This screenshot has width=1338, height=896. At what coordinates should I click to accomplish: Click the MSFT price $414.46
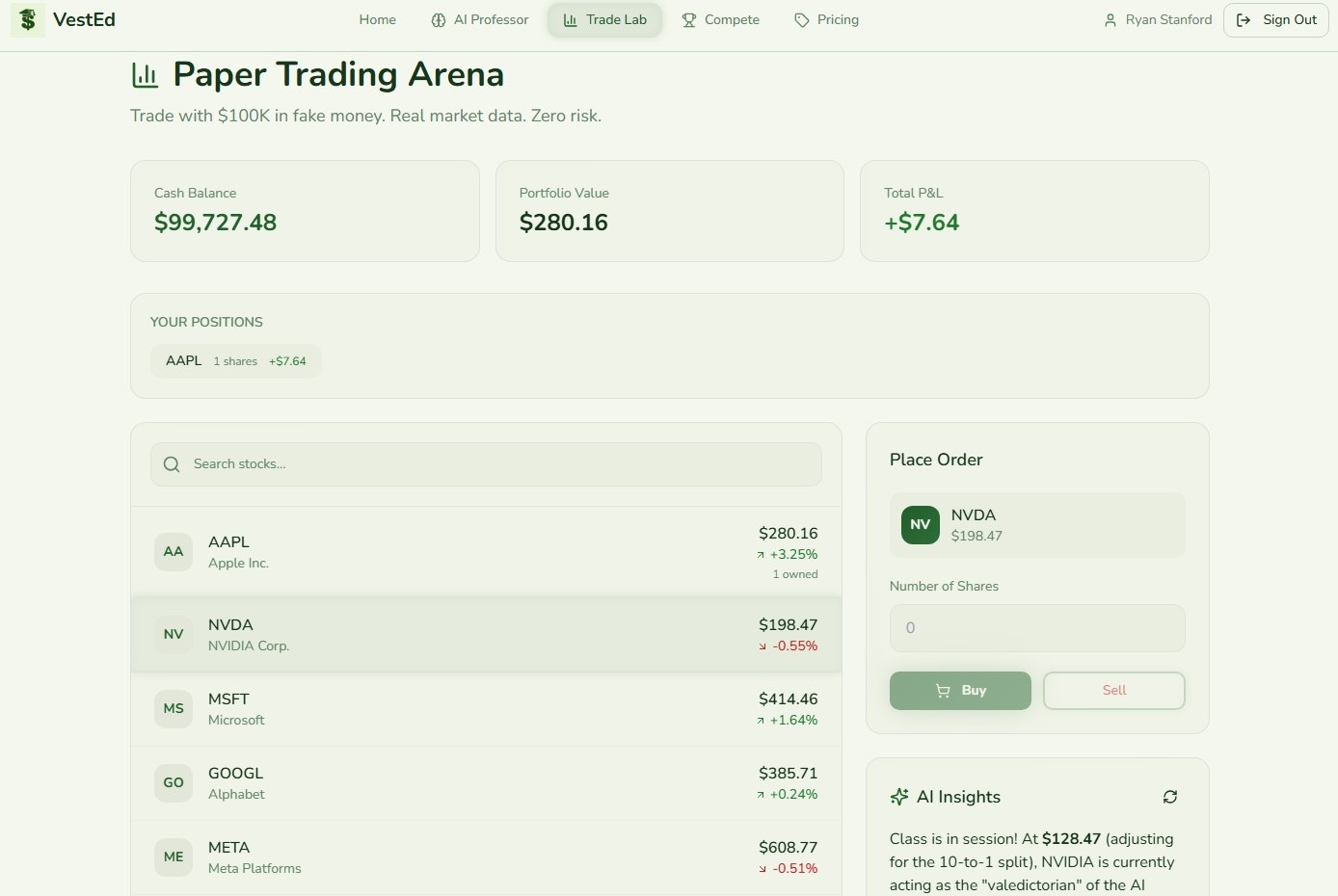tap(788, 699)
